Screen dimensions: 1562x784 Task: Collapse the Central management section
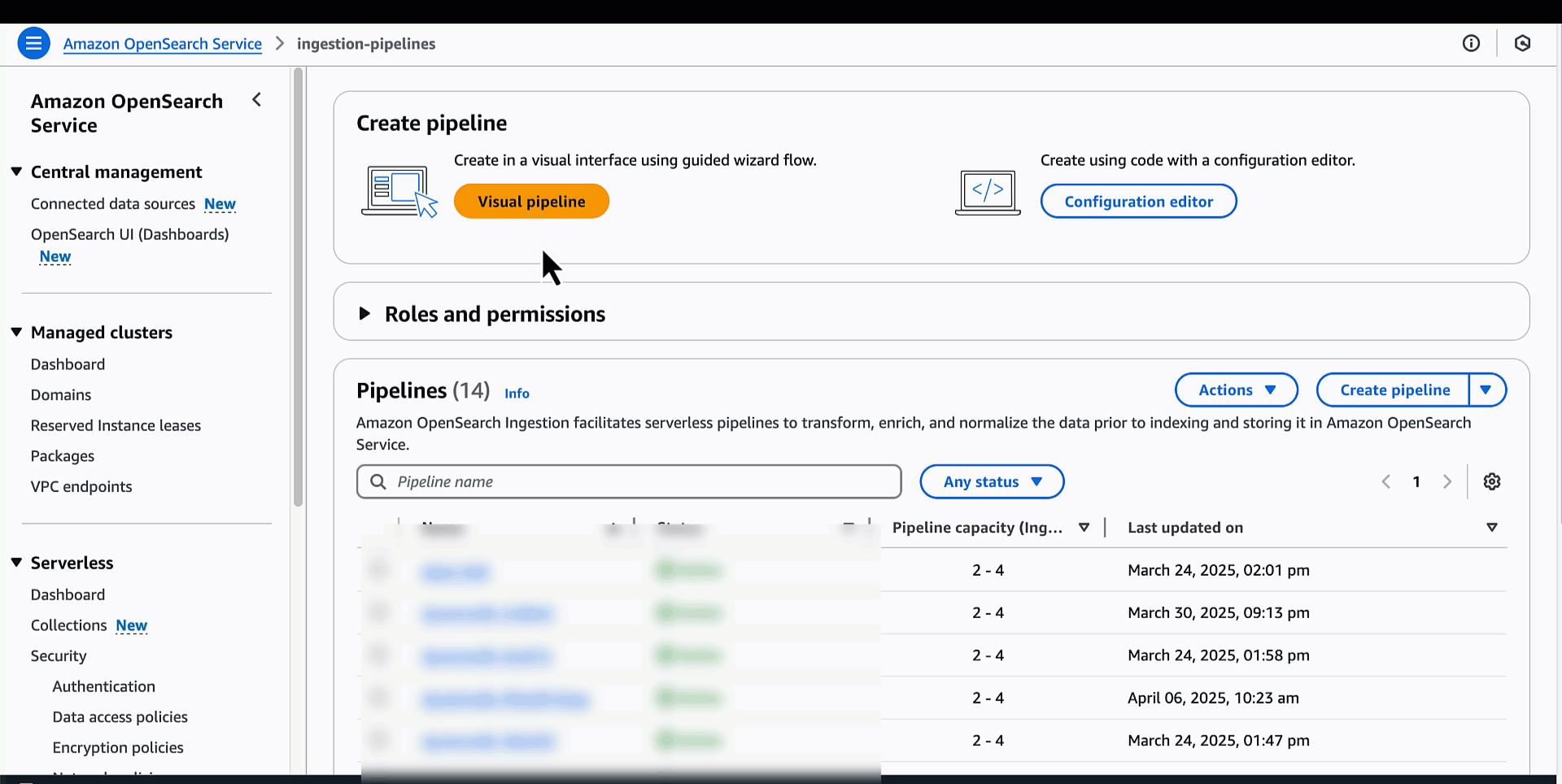tap(16, 172)
